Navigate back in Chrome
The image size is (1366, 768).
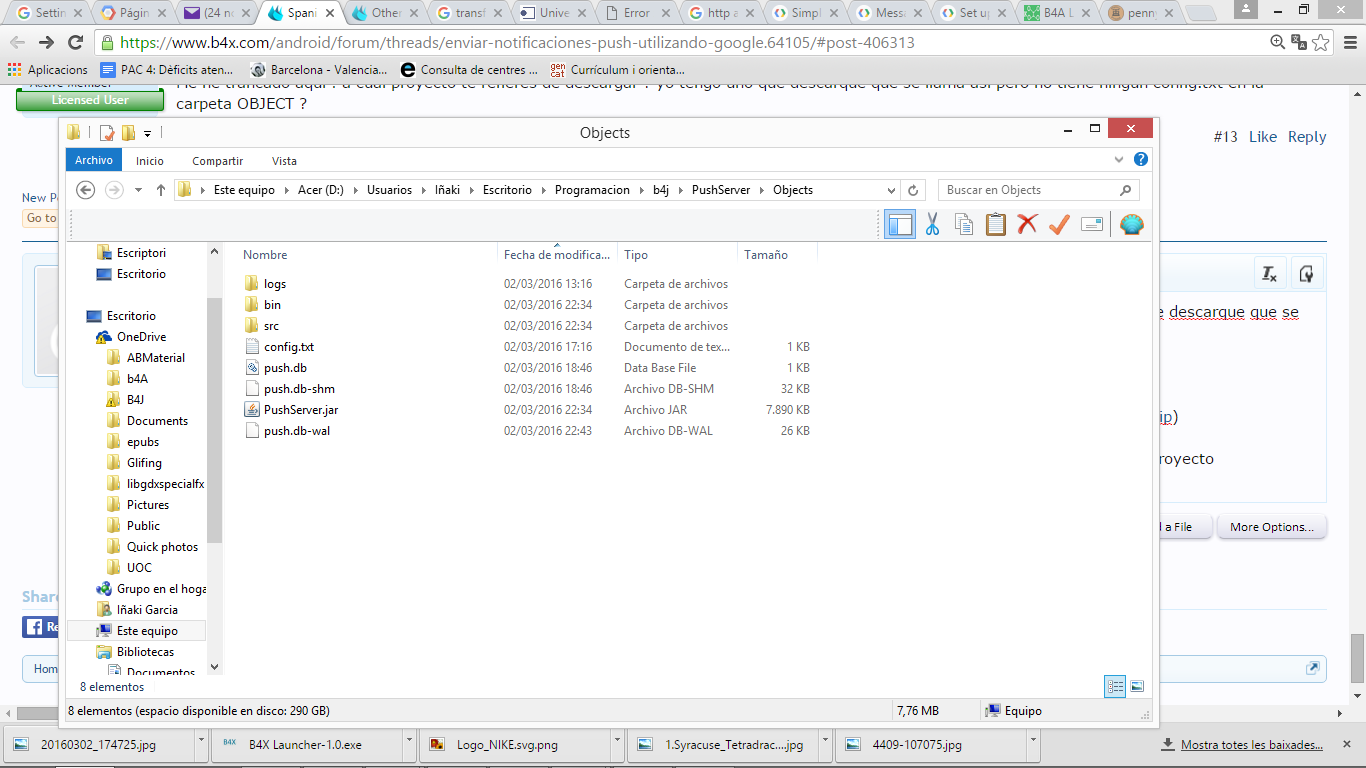[17, 43]
